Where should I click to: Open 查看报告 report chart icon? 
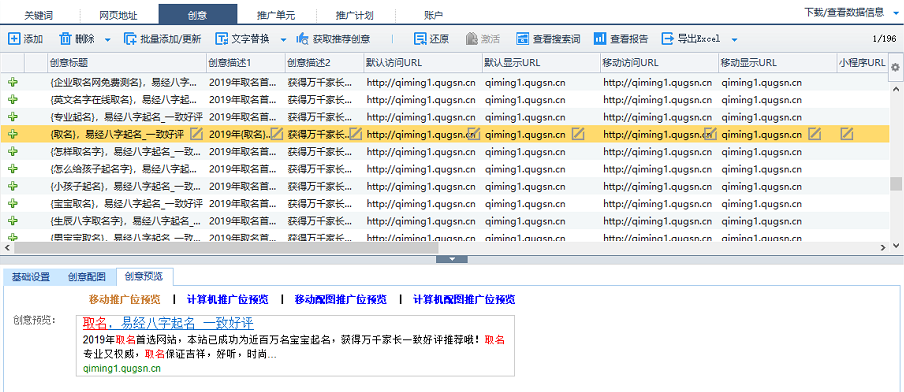click(x=600, y=39)
